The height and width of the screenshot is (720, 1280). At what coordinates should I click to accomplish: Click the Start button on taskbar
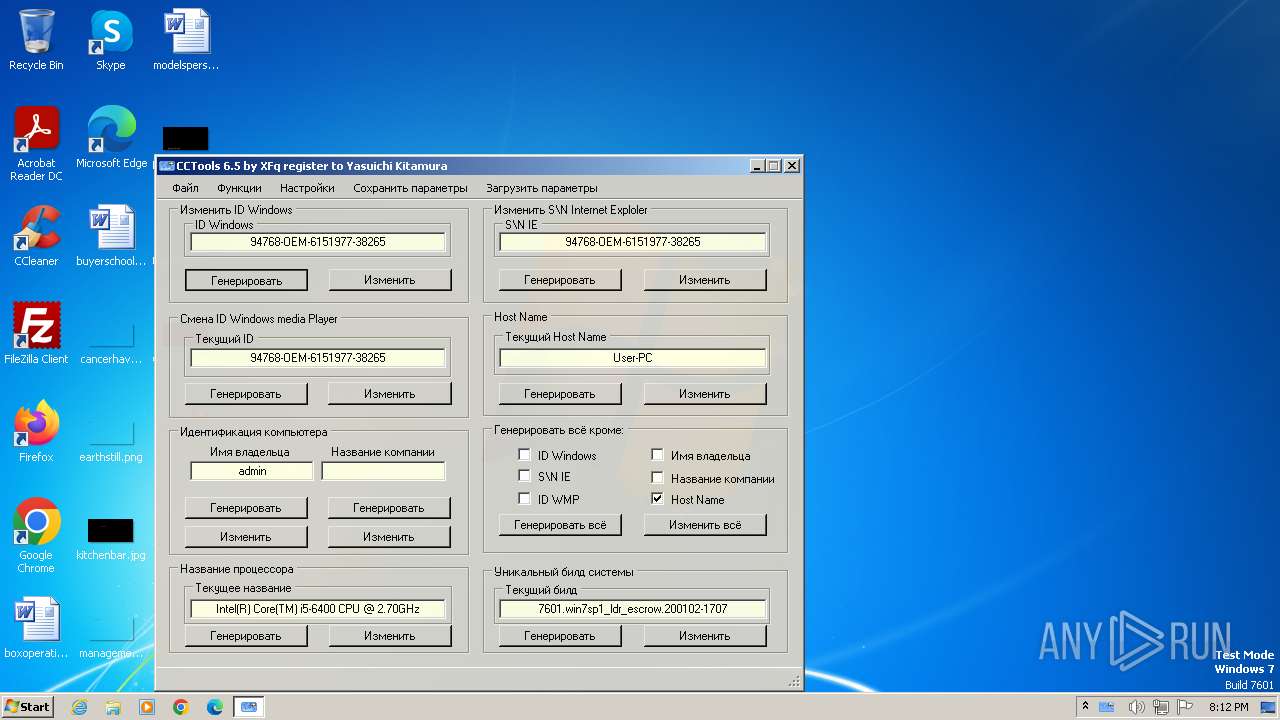click(27, 706)
